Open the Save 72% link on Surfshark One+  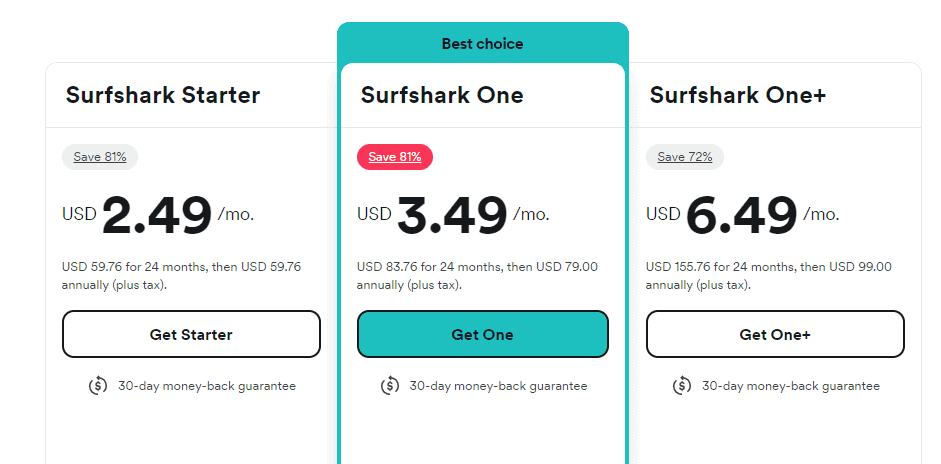pyautogui.click(x=685, y=157)
